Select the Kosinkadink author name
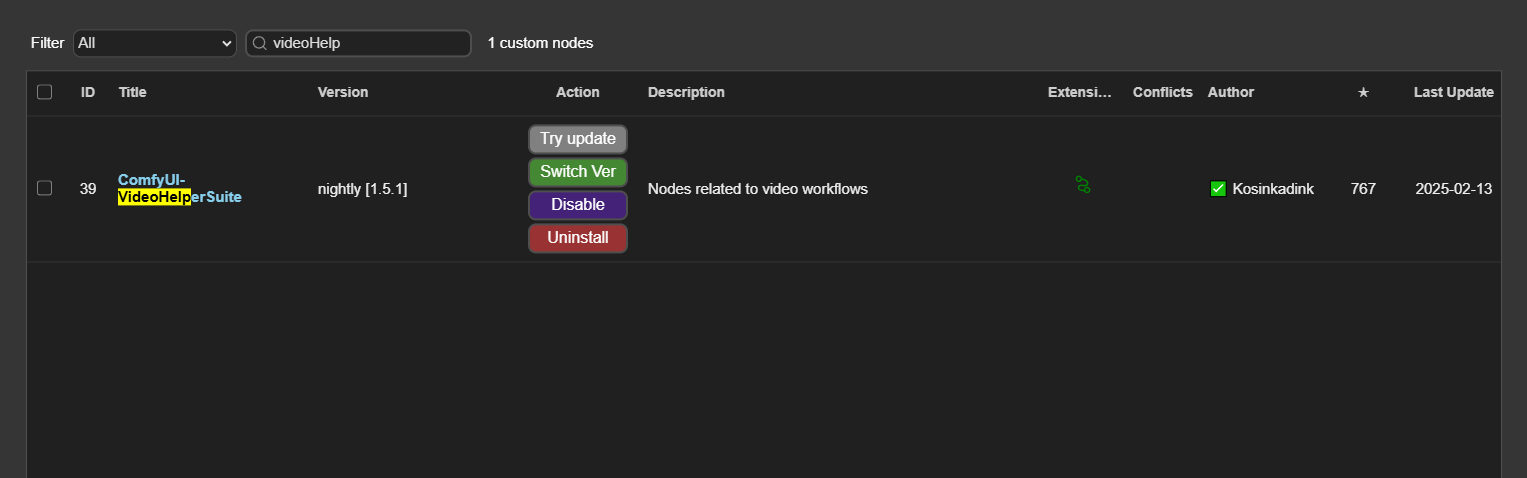Image resolution: width=1527 pixels, height=478 pixels. [x=1273, y=188]
